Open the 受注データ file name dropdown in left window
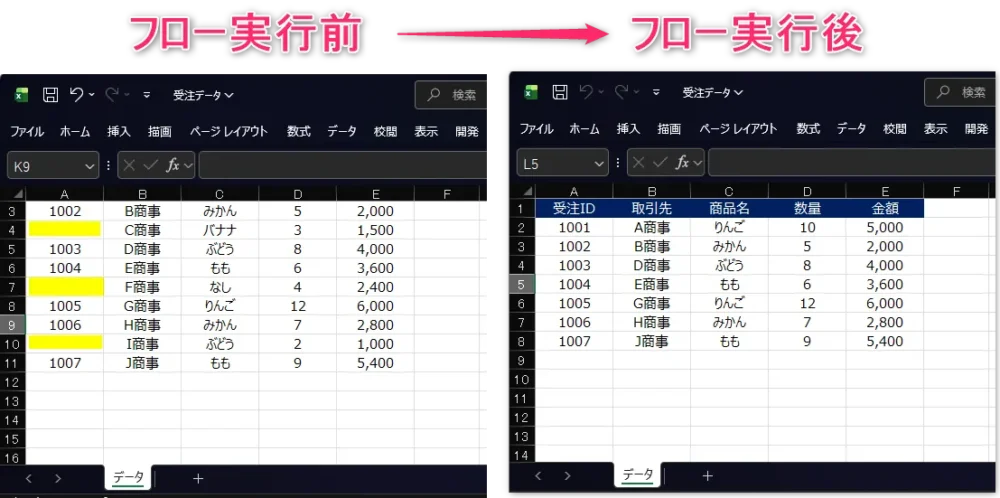The height and width of the screenshot is (498, 1000). click(x=203, y=95)
